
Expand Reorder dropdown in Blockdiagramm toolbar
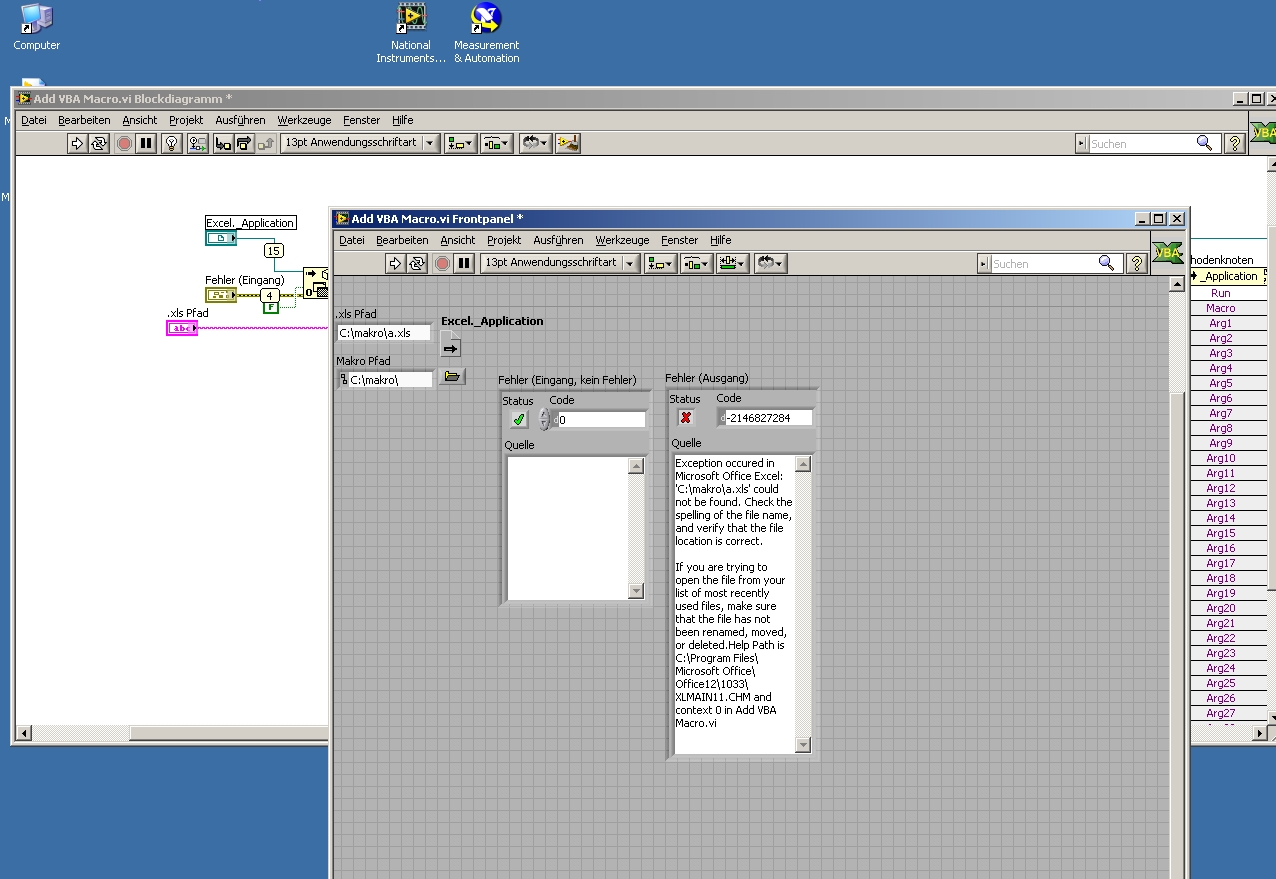point(534,143)
